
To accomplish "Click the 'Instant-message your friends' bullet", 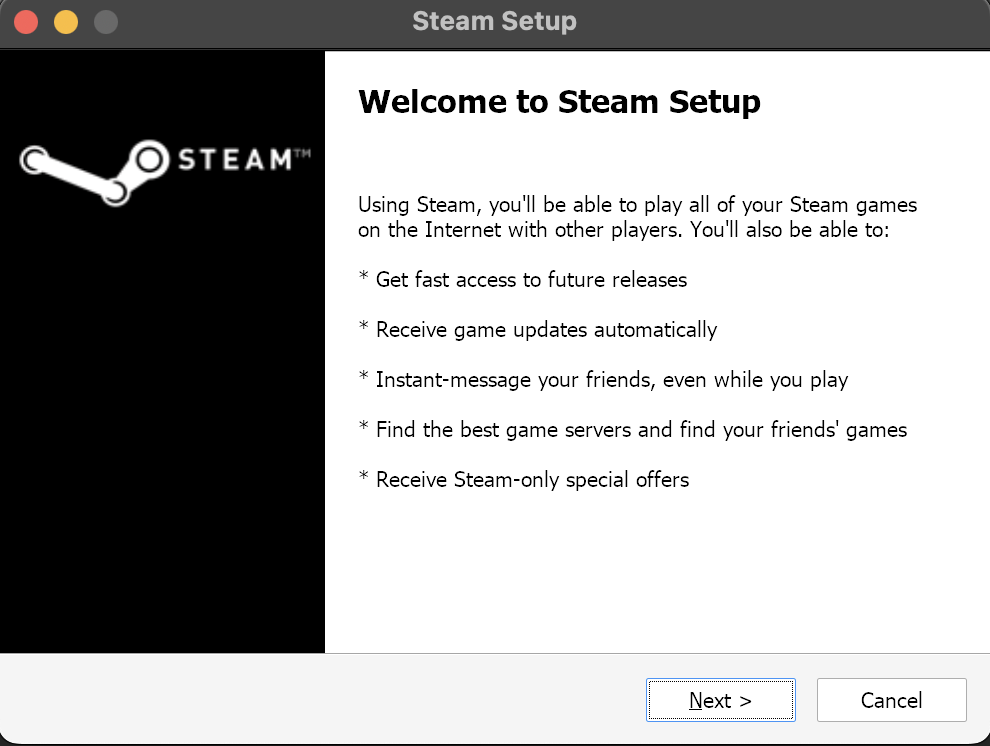I will pyautogui.click(x=611, y=380).
